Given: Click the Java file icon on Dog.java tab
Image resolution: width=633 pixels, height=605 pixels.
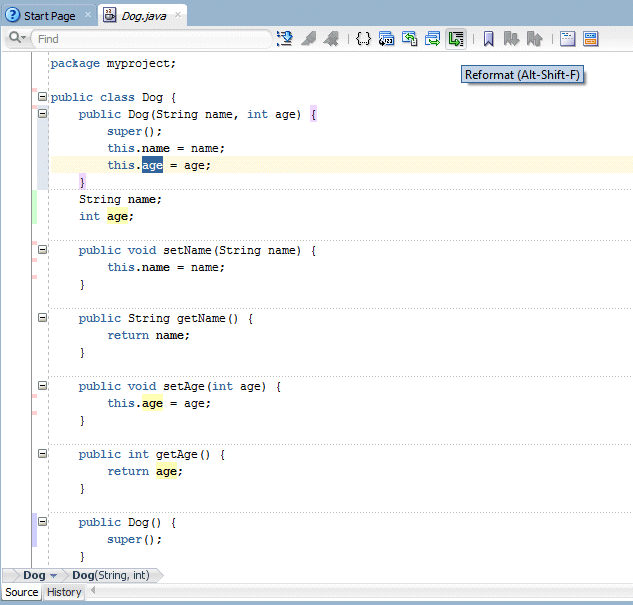Looking at the screenshot, I should coord(109,15).
